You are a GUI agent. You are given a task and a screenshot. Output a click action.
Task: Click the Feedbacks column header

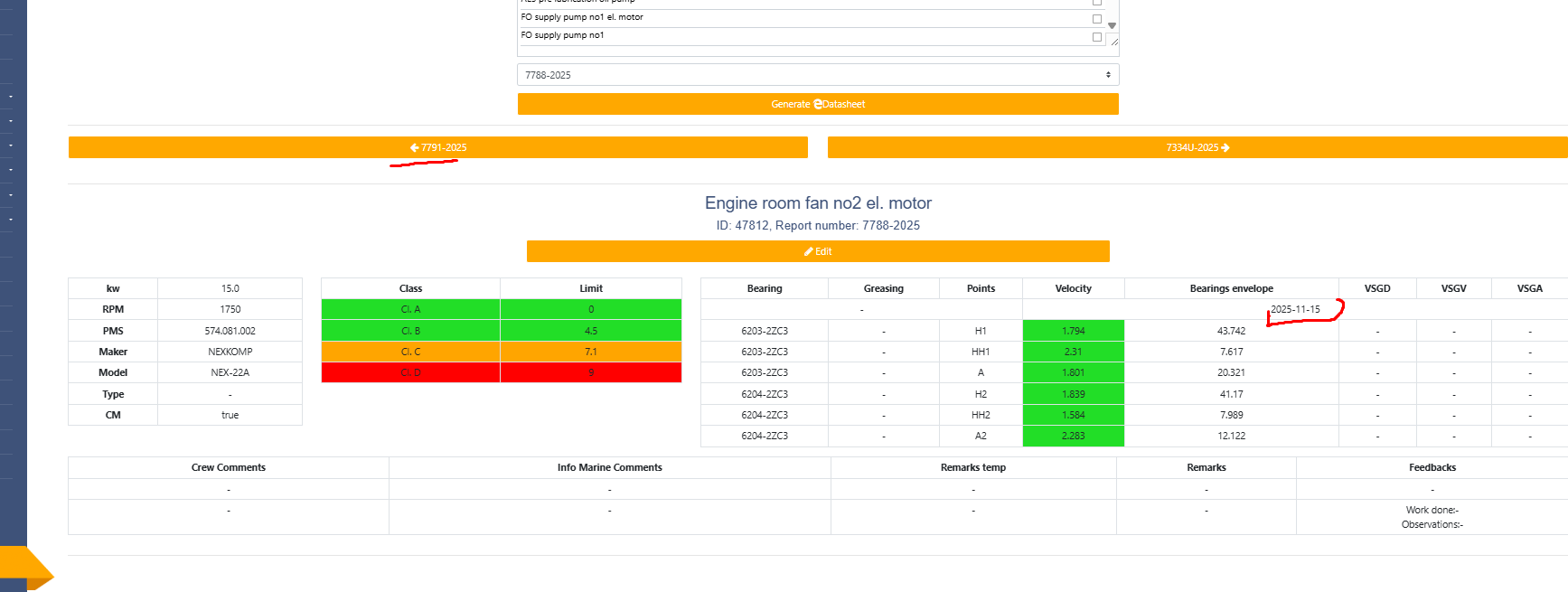[x=1432, y=467]
